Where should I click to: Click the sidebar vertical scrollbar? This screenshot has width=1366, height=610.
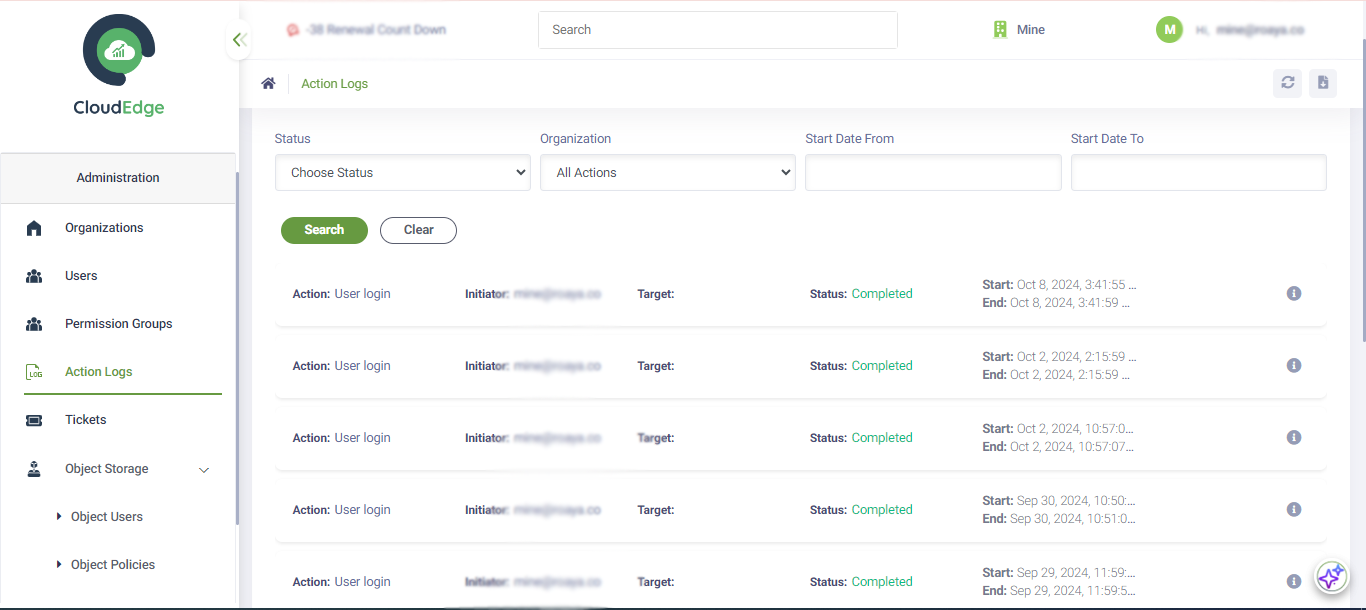(x=237, y=348)
